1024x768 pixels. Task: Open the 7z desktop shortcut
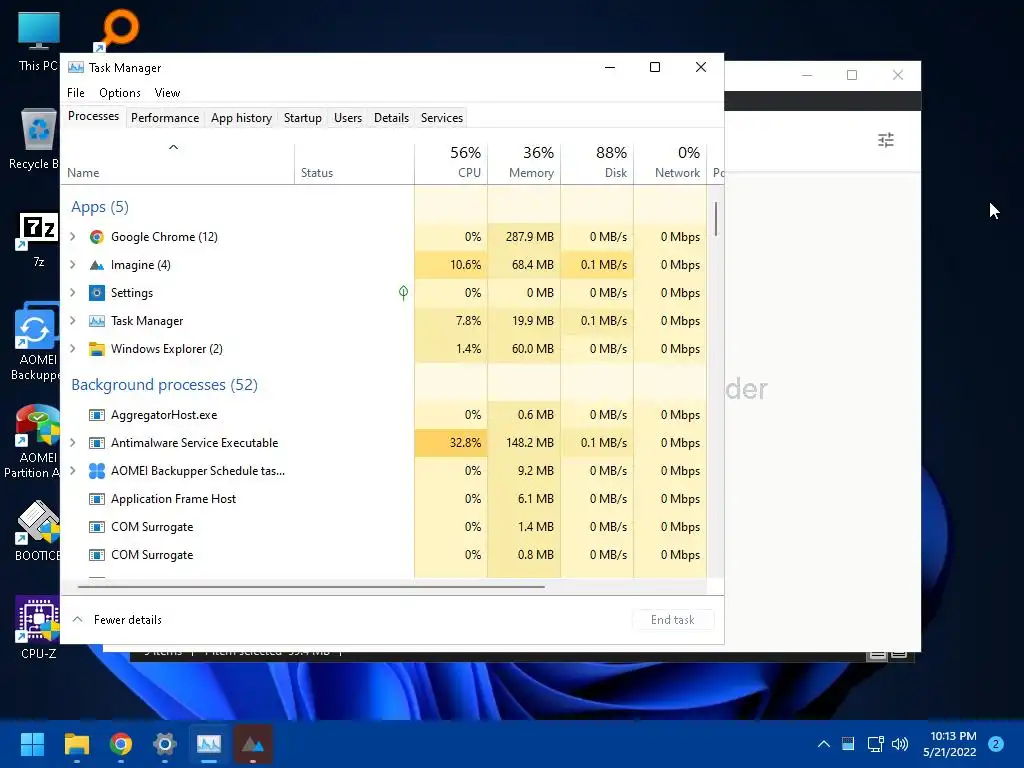click(39, 239)
